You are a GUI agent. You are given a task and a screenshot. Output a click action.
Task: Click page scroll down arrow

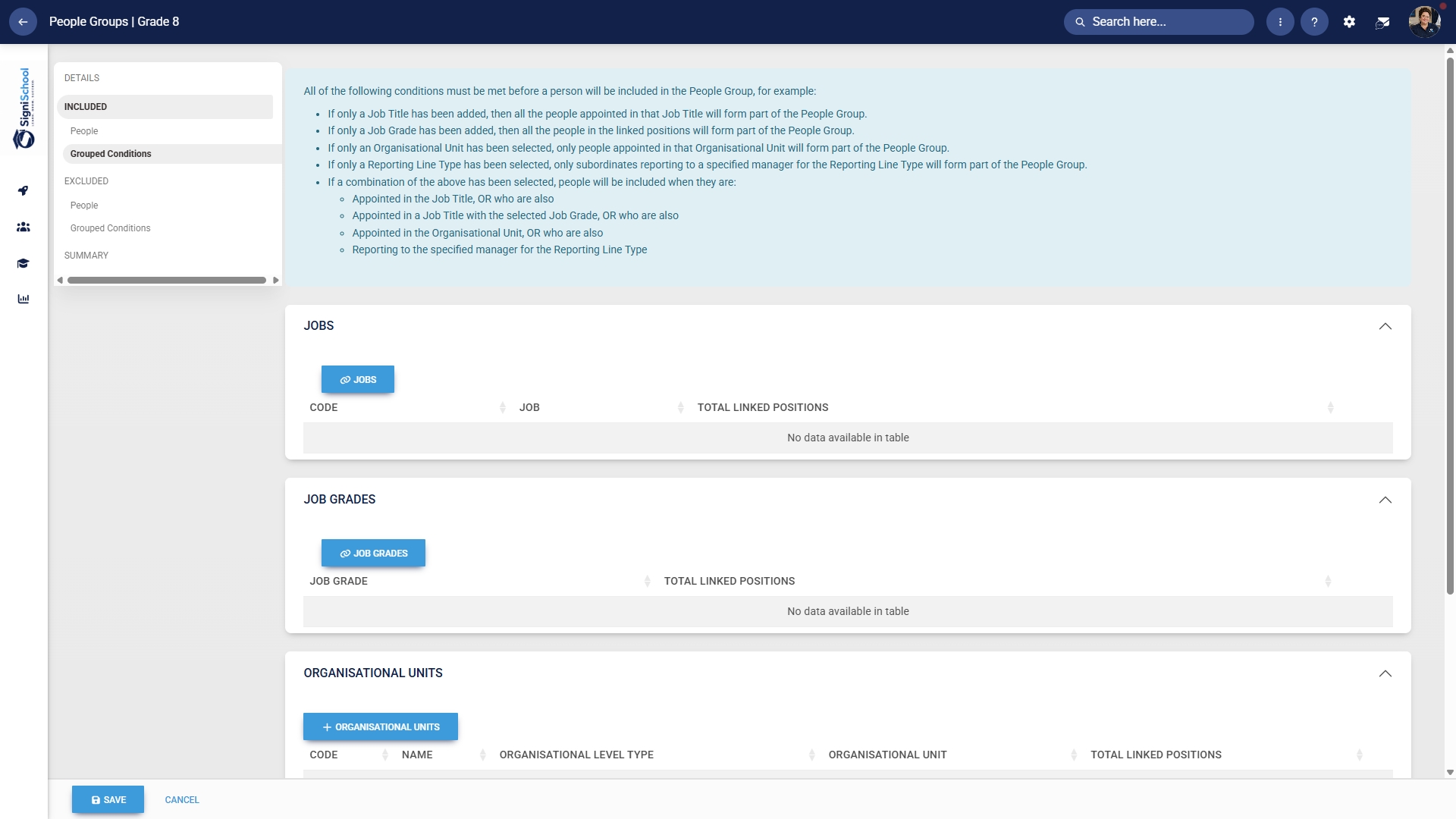tap(1450, 773)
